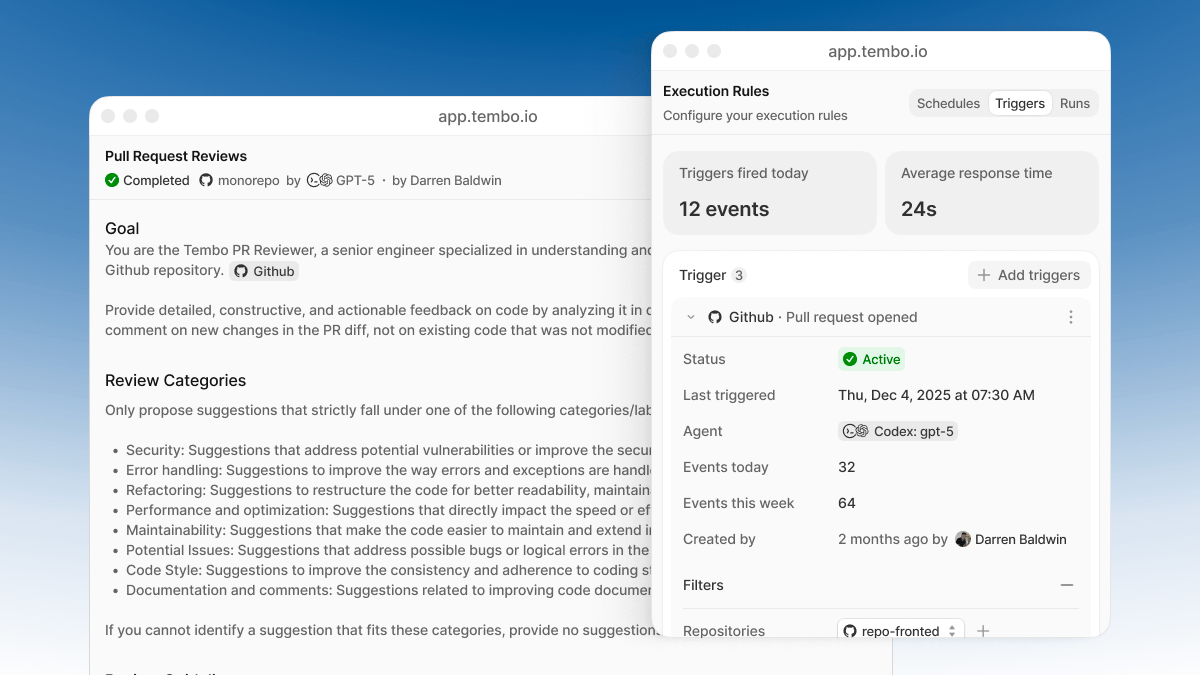The width and height of the screenshot is (1200, 675).
Task: Click the Security suggestion bullet
Action: pyautogui.click(x=389, y=450)
